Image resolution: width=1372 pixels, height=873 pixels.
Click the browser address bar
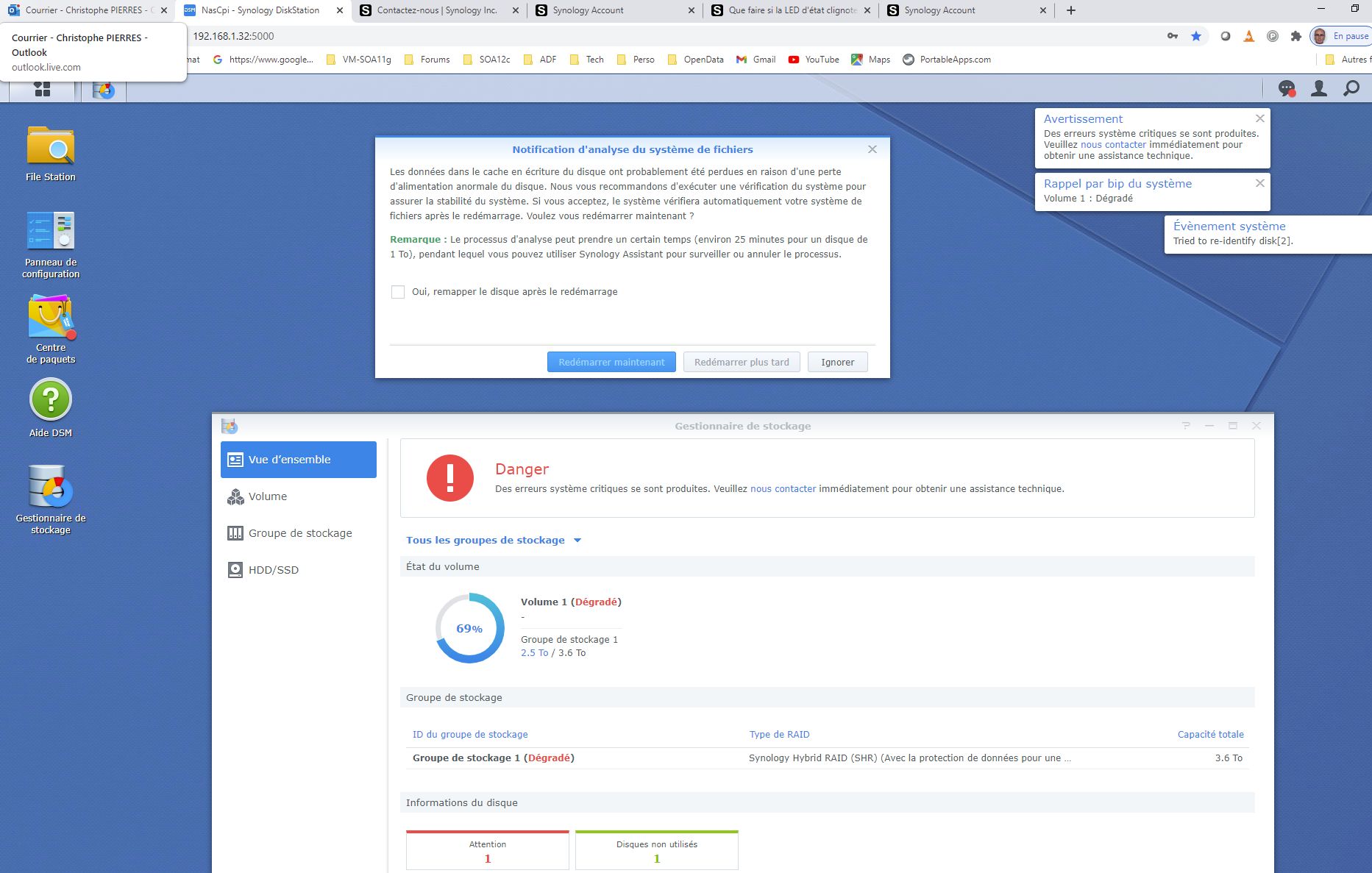point(662,36)
